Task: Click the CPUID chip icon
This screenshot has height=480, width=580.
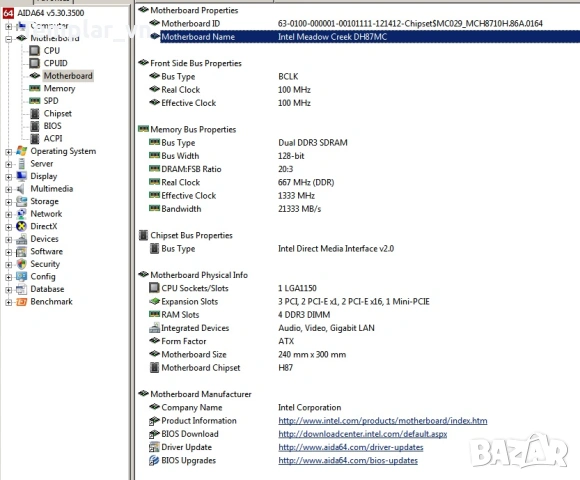Action: (x=34, y=63)
